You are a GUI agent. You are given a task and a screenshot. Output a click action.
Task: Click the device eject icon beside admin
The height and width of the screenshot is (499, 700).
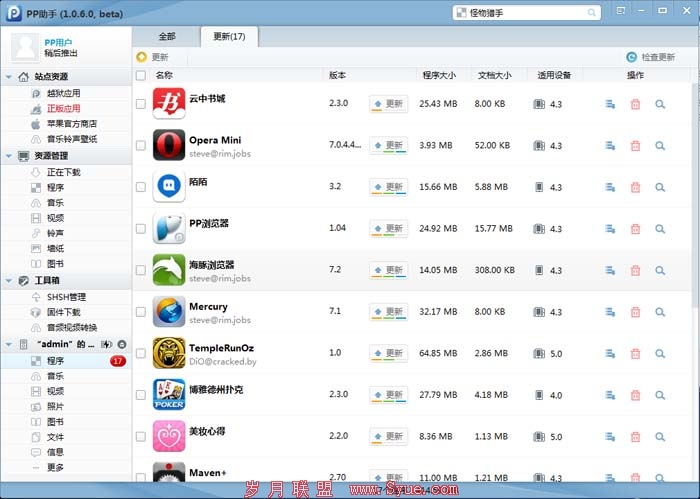[x=121, y=344]
